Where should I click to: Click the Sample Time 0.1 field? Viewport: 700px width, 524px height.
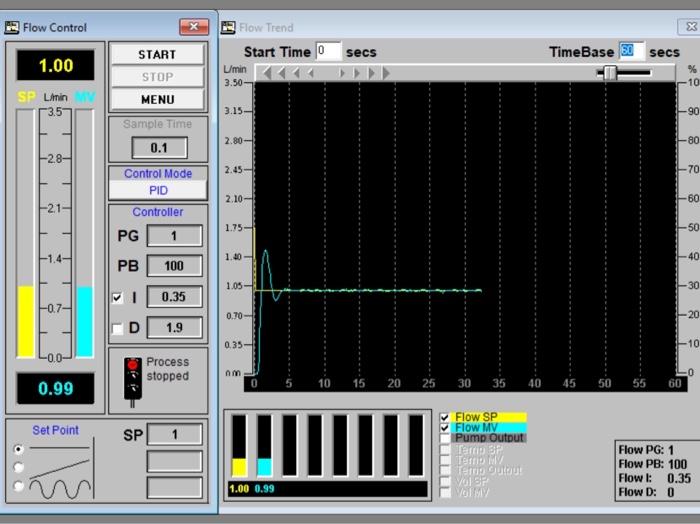click(159, 148)
